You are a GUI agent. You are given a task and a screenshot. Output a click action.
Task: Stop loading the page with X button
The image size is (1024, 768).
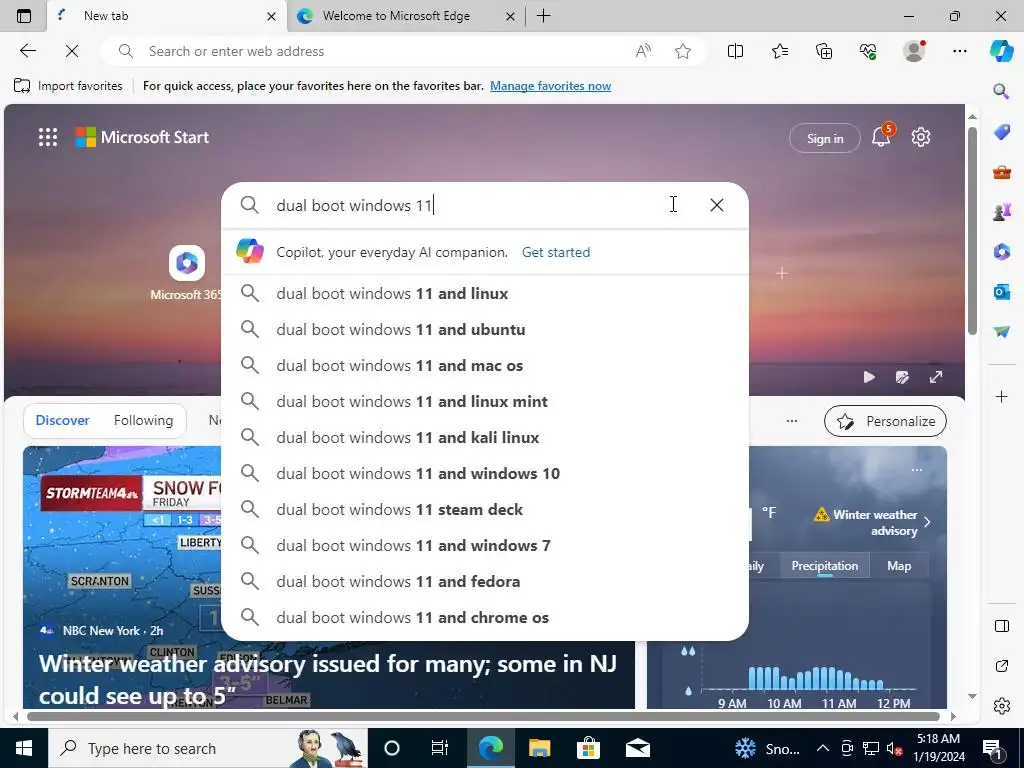point(72,51)
